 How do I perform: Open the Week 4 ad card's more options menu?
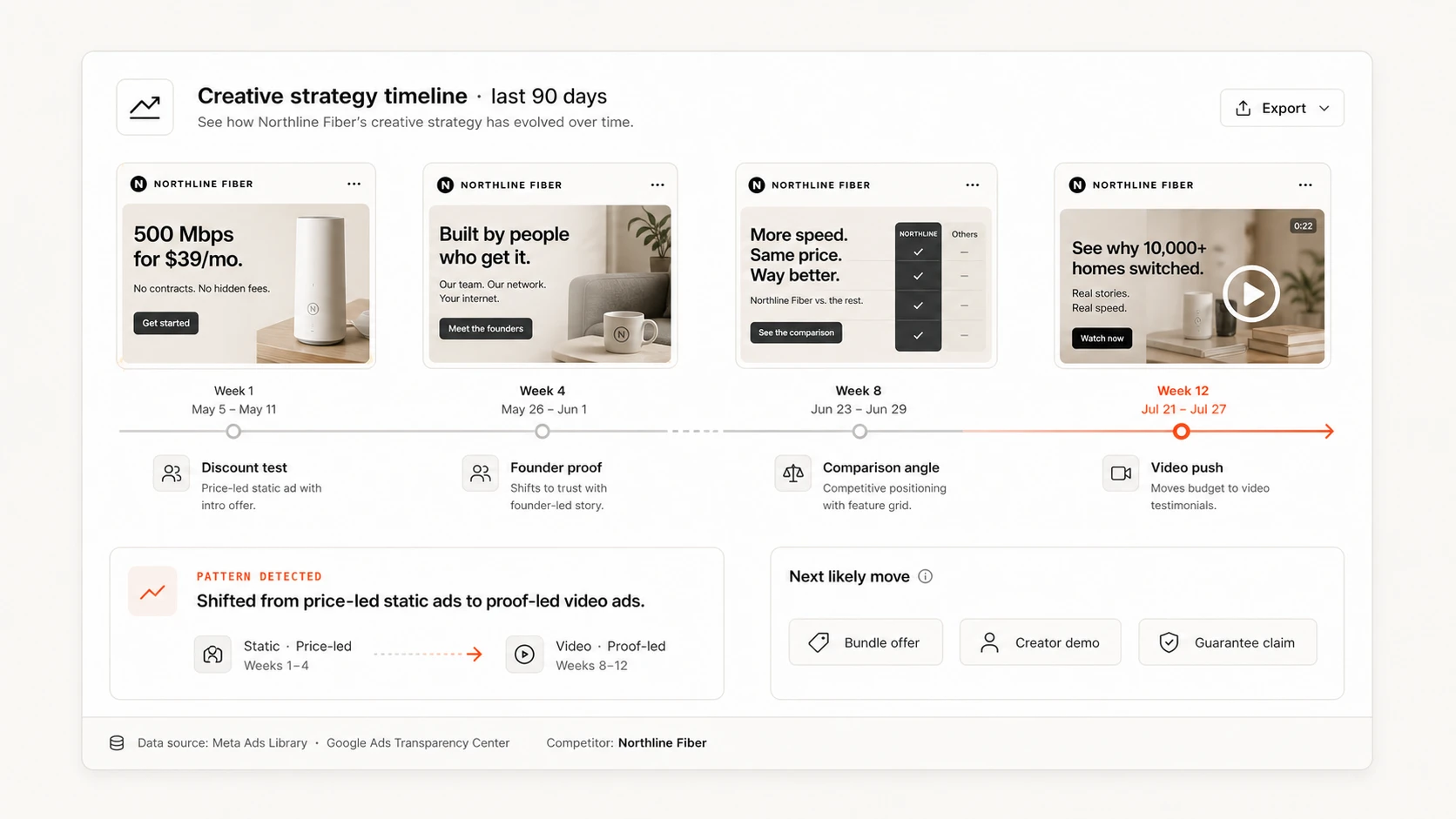coord(657,185)
